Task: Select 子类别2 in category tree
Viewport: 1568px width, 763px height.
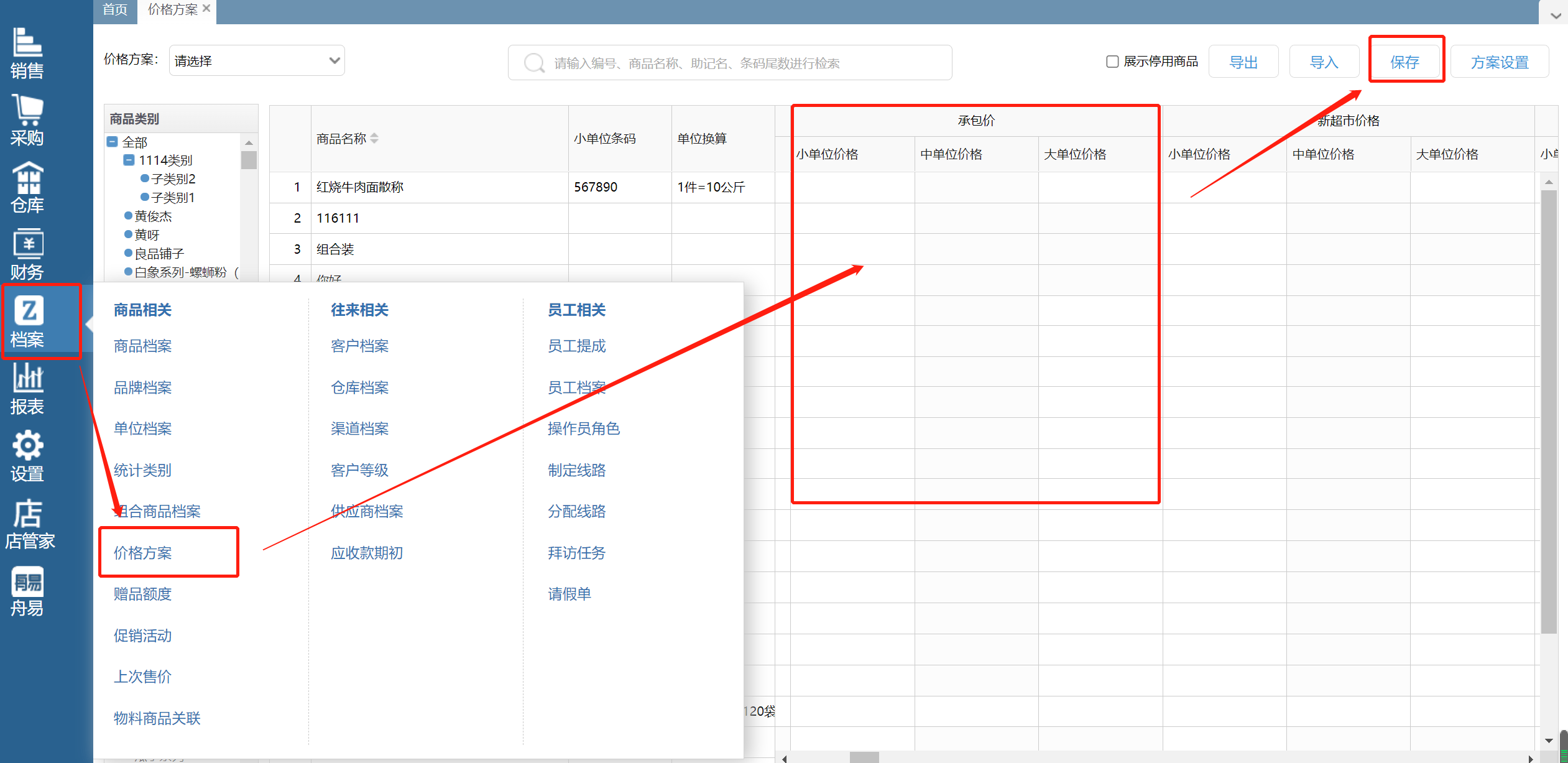Action: [x=173, y=179]
